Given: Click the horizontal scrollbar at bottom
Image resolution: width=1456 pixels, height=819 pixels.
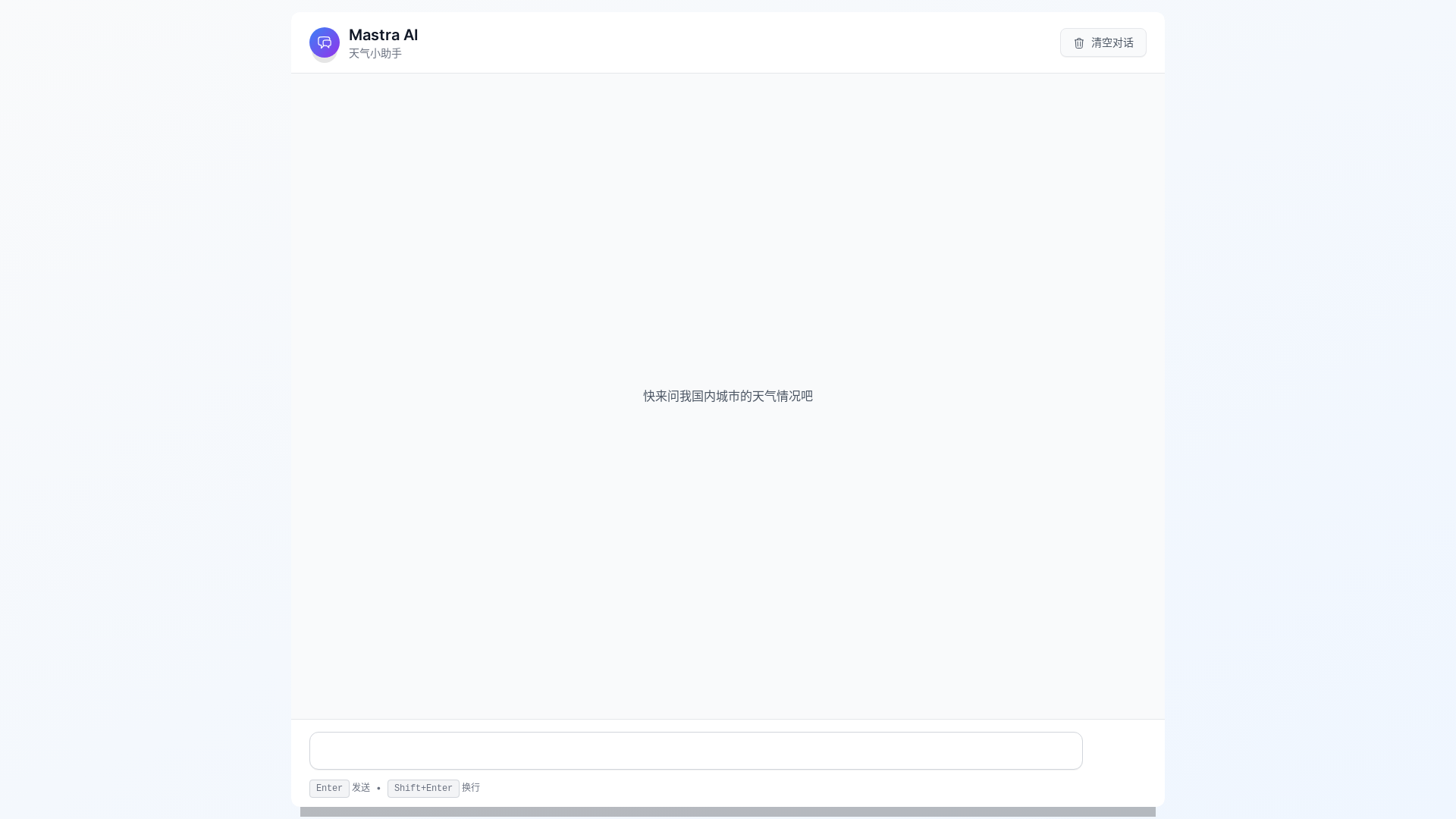Looking at the screenshot, I should point(728,812).
